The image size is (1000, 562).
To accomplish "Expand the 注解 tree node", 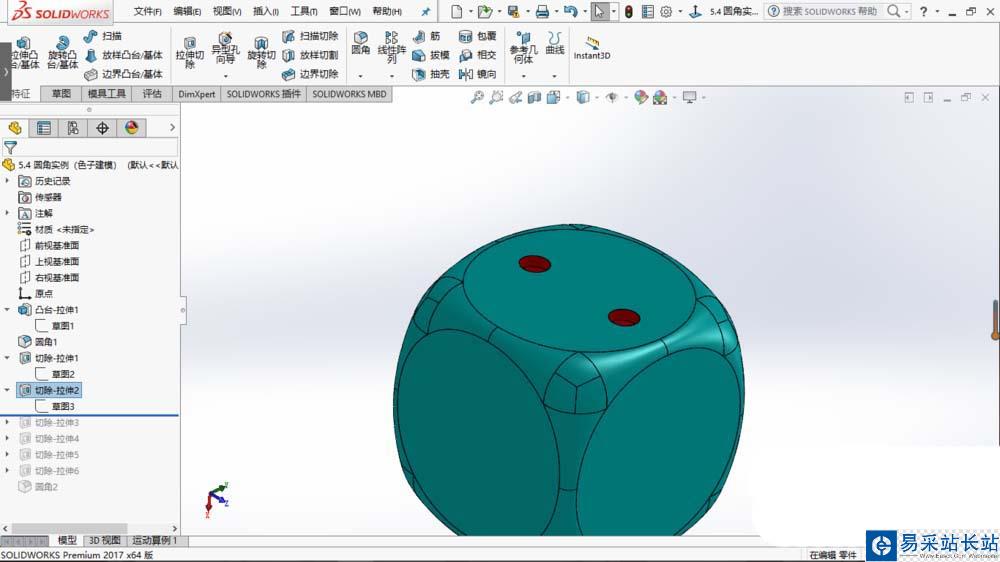I will [x=7, y=213].
